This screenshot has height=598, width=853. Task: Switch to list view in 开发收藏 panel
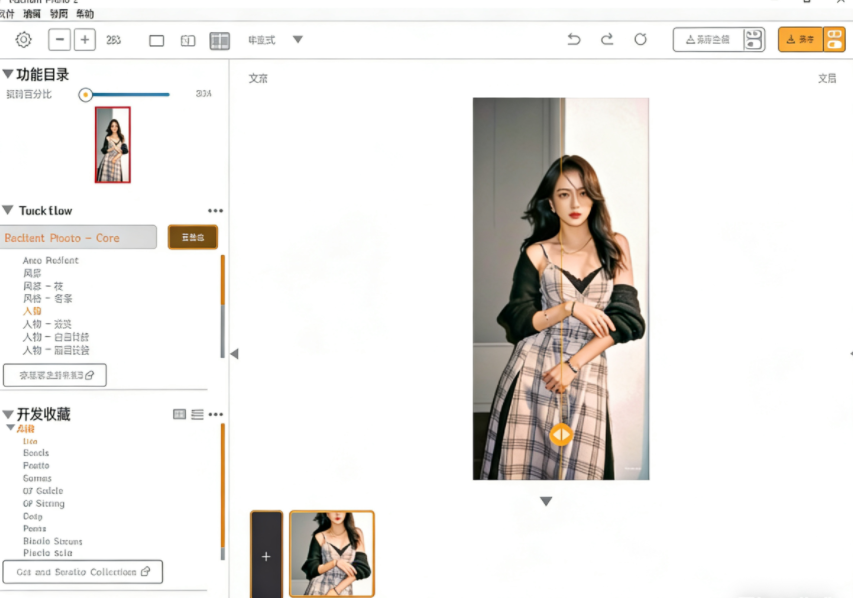coord(197,414)
